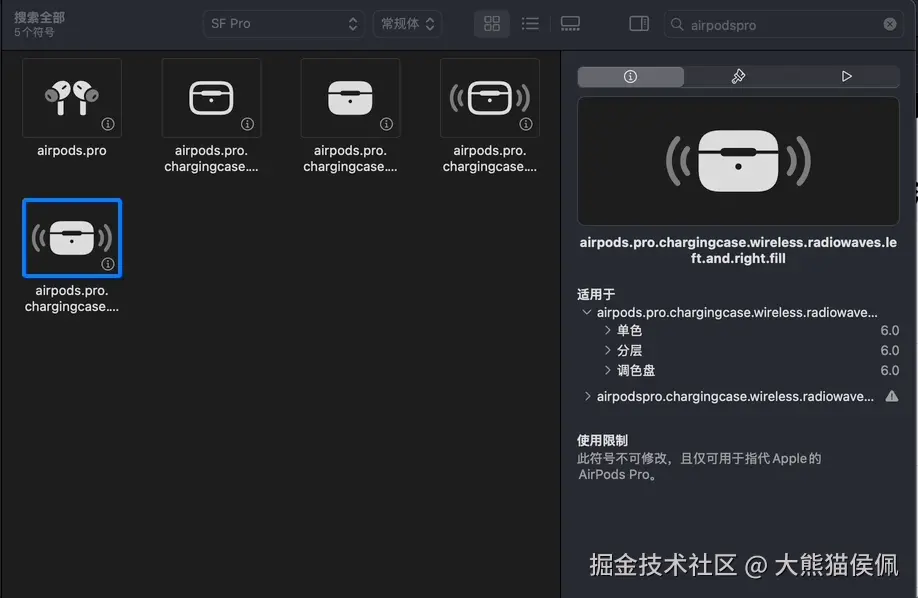The image size is (918, 598).
Task: Click the search magnifier icon
Action: [x=677, y=25]
